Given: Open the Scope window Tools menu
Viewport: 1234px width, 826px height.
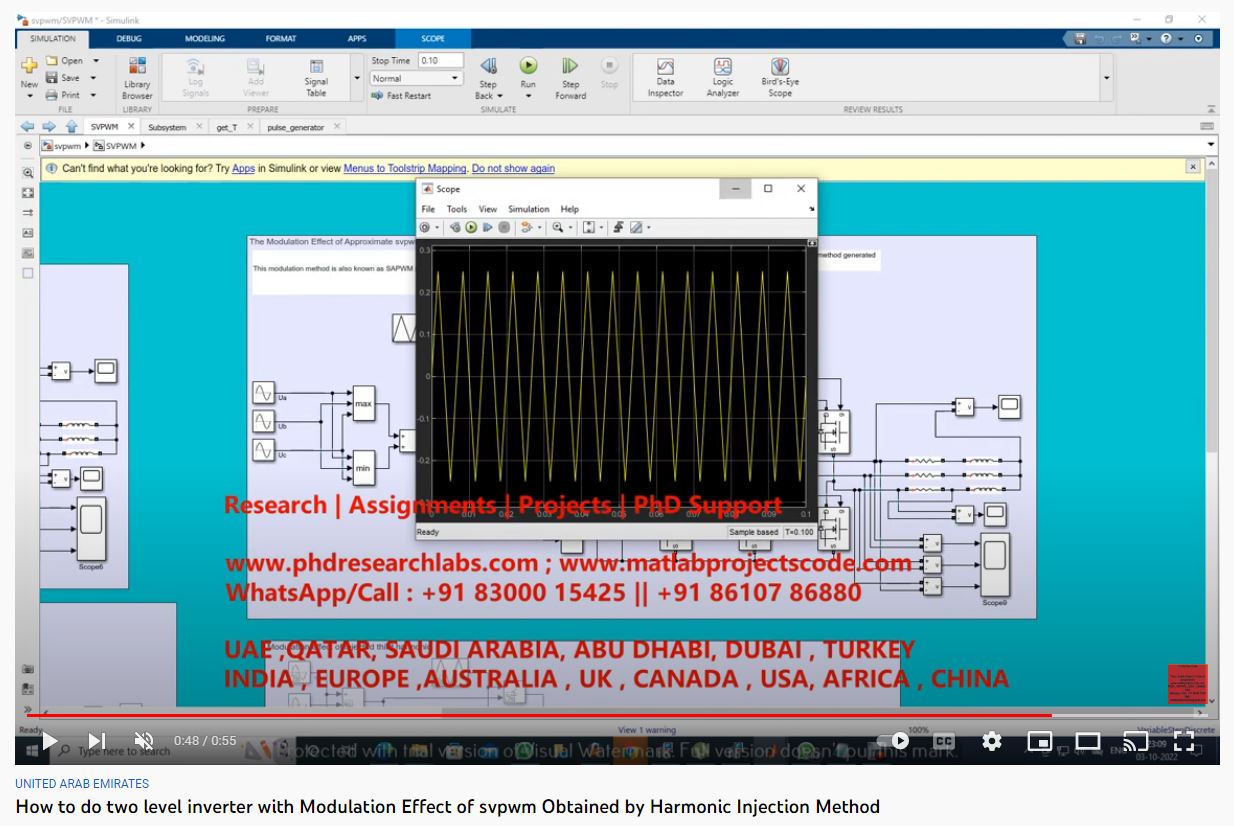Looking at the screenshot, I should 456,209.
